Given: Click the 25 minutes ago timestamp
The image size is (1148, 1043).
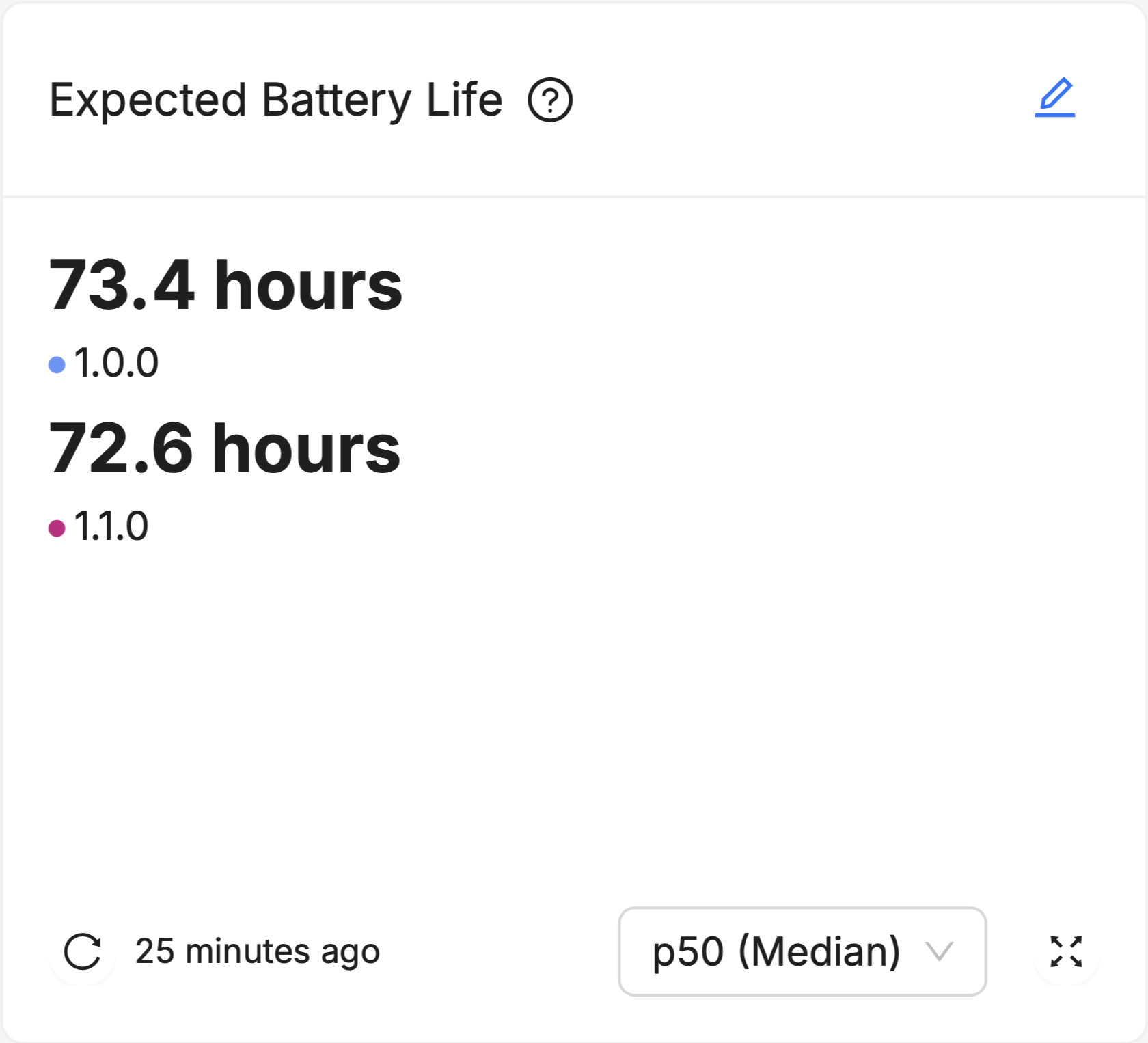Looking at the screenshot, I should coord(258,951).
